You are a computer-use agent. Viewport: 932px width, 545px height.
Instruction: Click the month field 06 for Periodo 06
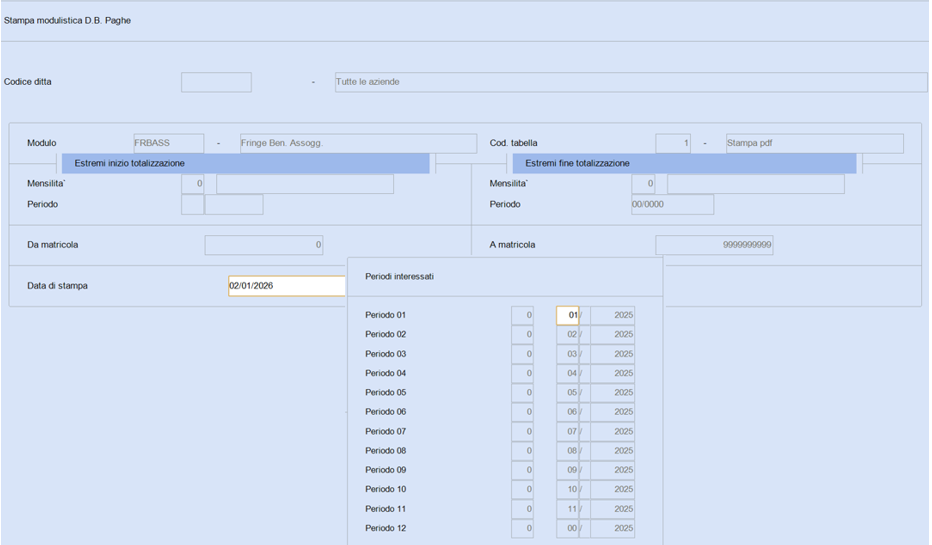pyautogui.click(x=568, y=412)
